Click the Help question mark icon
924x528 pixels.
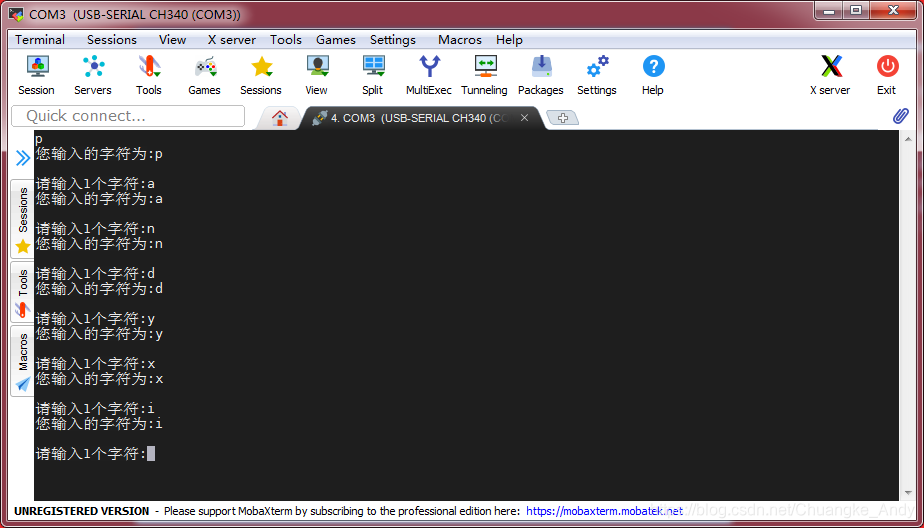653,75
